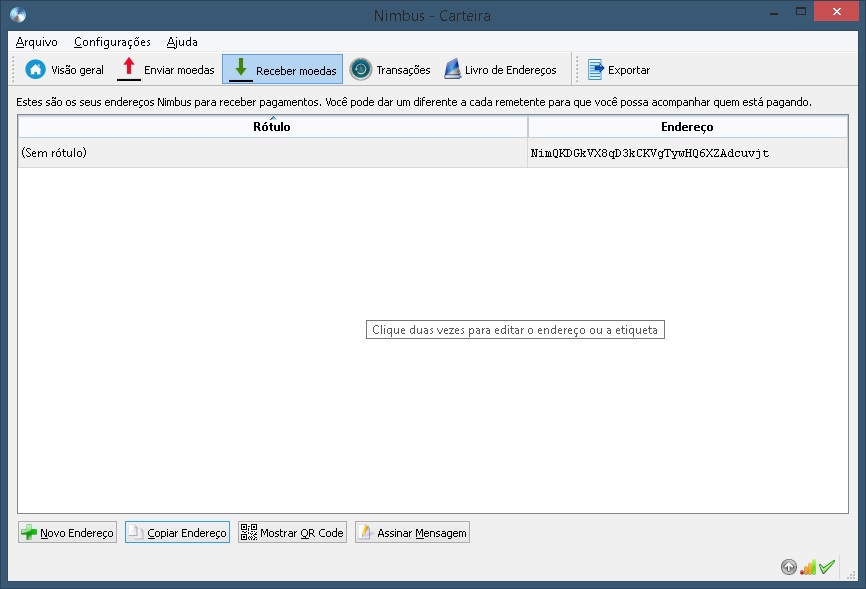866x589 pixels.
Task: Click the window resize grip in the status bar
Action: tap(851, 575)
